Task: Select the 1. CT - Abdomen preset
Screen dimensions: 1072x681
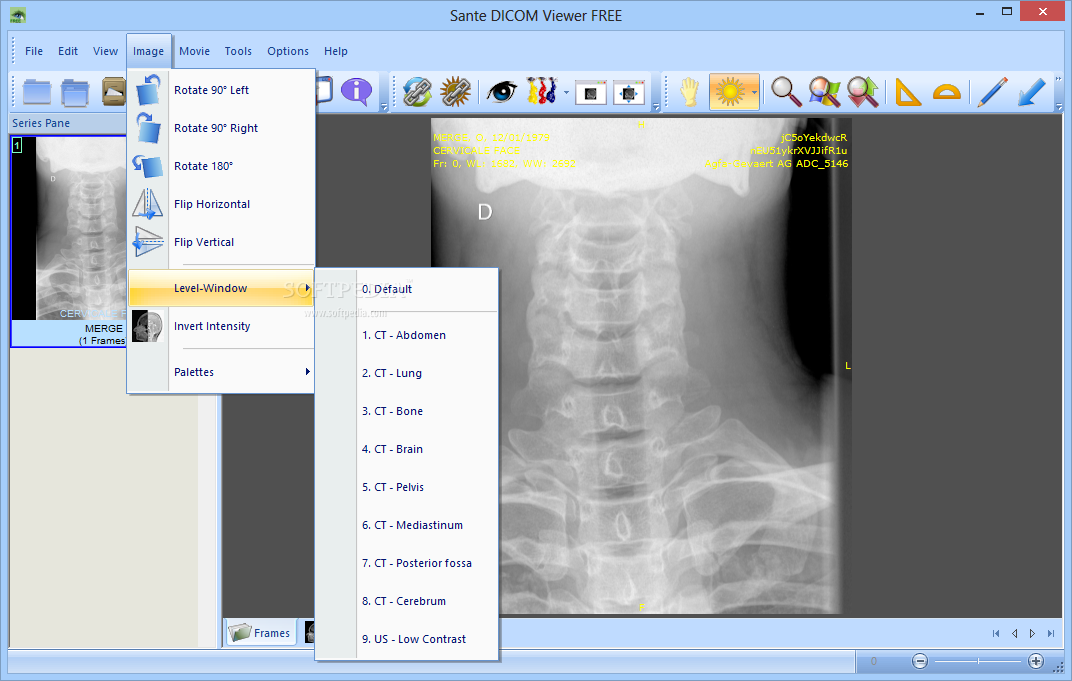Action: (407, 335)
